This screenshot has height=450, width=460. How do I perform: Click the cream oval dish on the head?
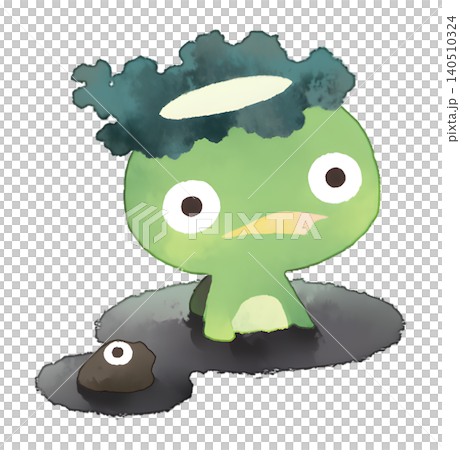tap(225, 97)
